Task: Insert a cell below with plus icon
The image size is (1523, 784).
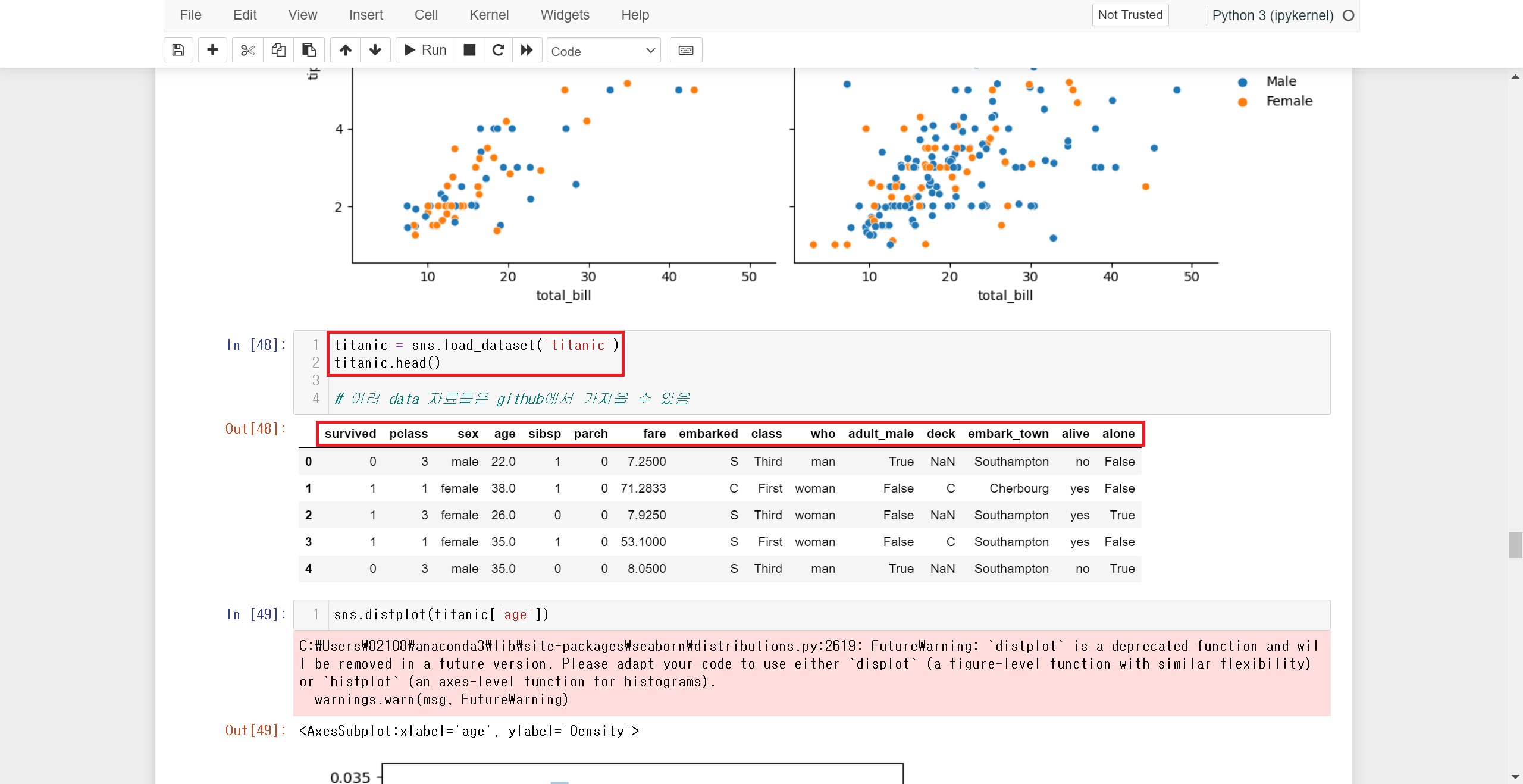Action: click(x=212, y=50)
